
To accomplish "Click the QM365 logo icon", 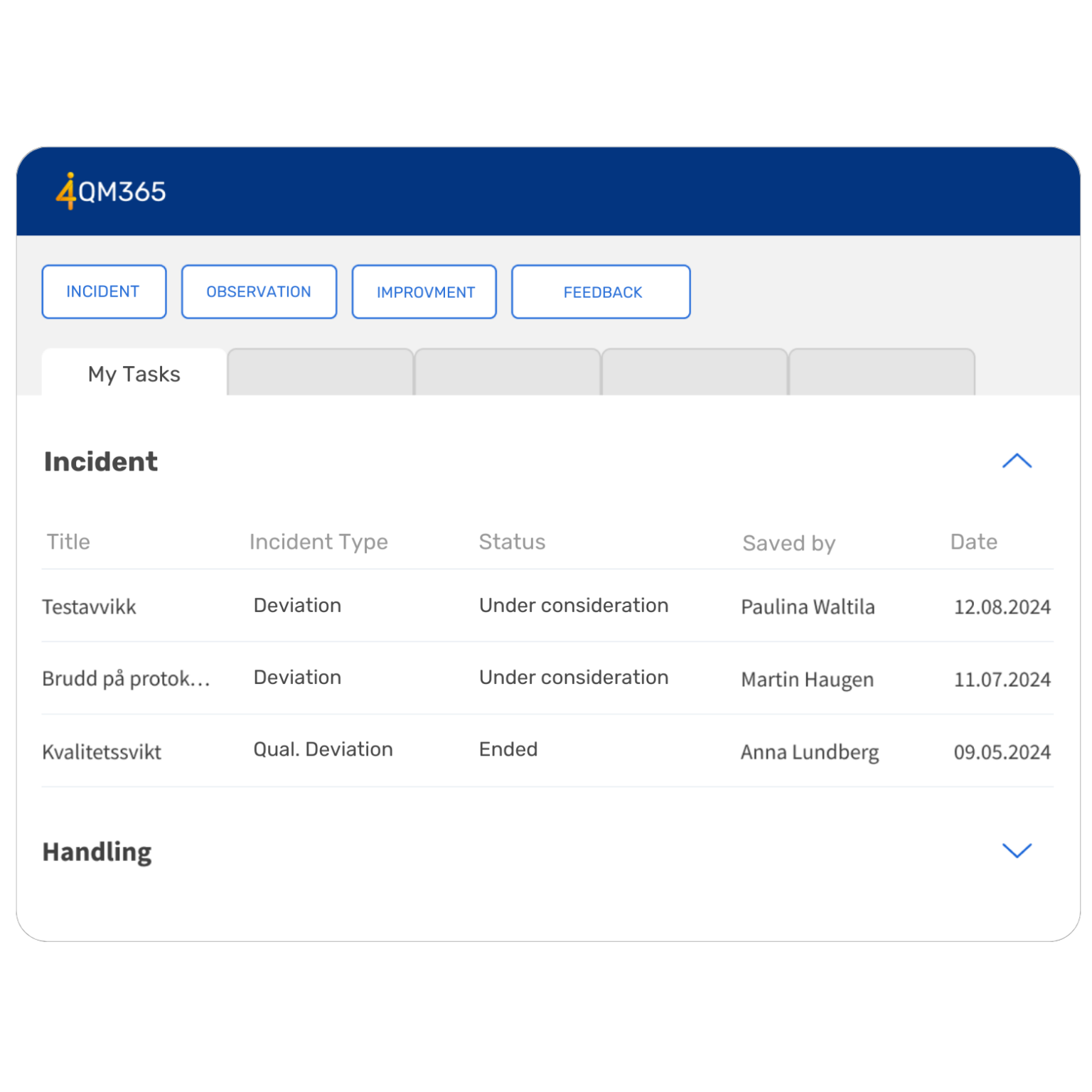I will pyautogui.click(x=67, y=191).
